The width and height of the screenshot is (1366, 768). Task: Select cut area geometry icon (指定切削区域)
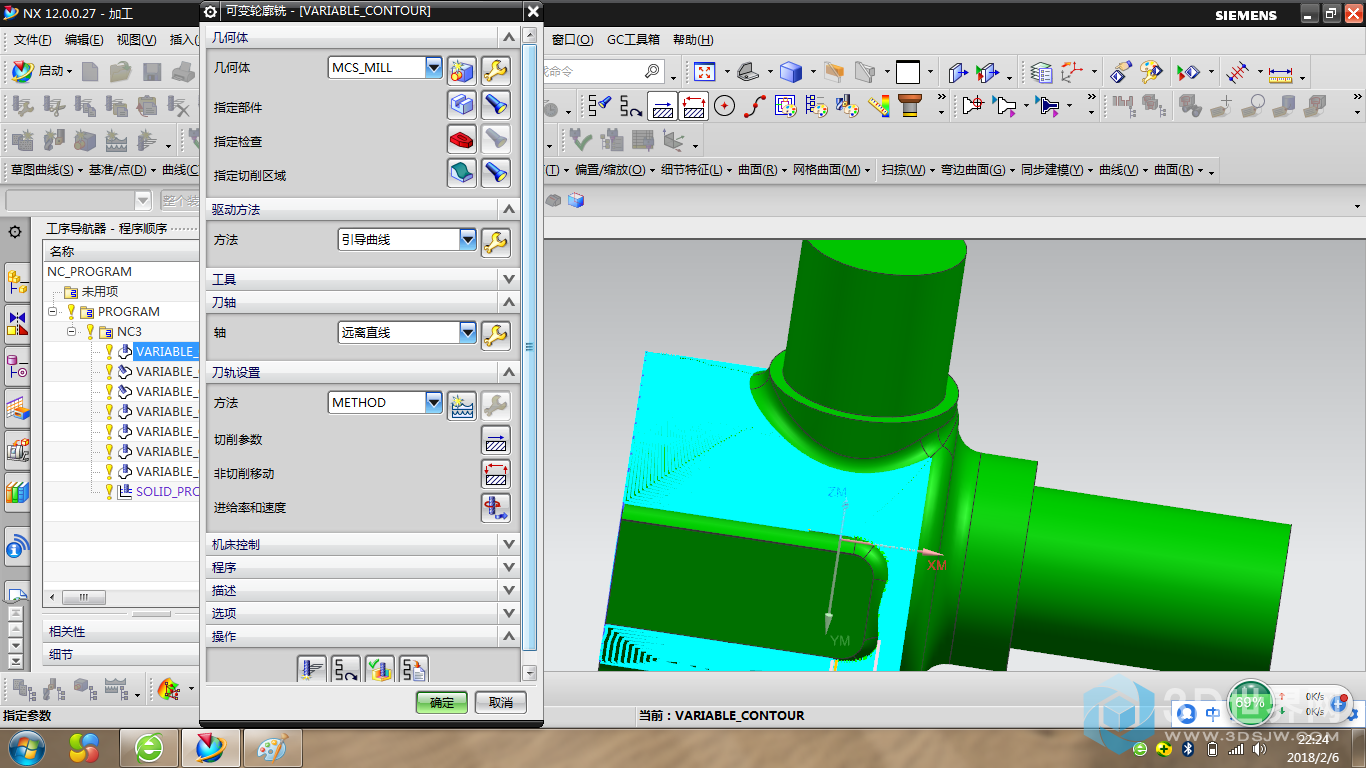[461, 173]
